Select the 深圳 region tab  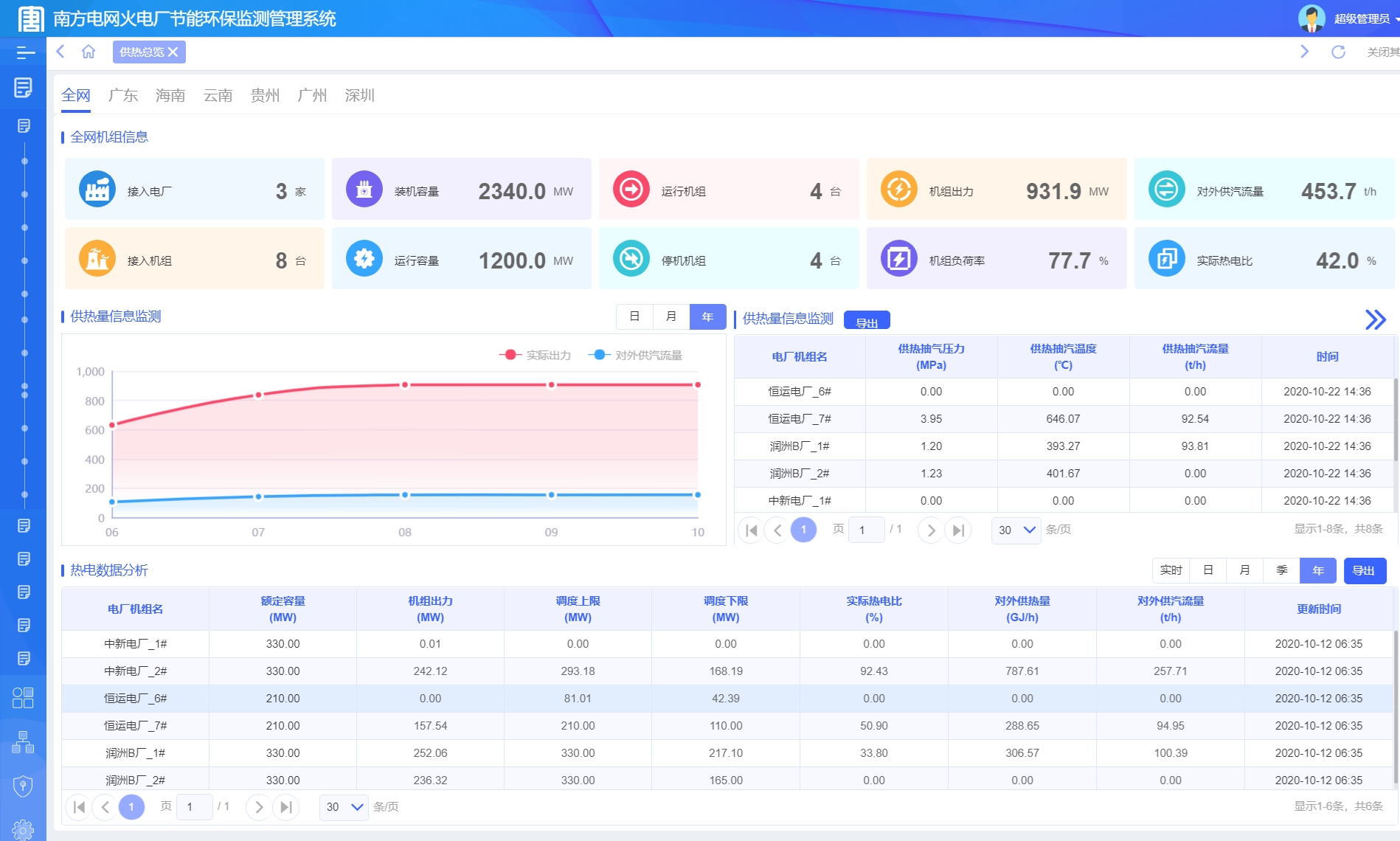(359, 95)
